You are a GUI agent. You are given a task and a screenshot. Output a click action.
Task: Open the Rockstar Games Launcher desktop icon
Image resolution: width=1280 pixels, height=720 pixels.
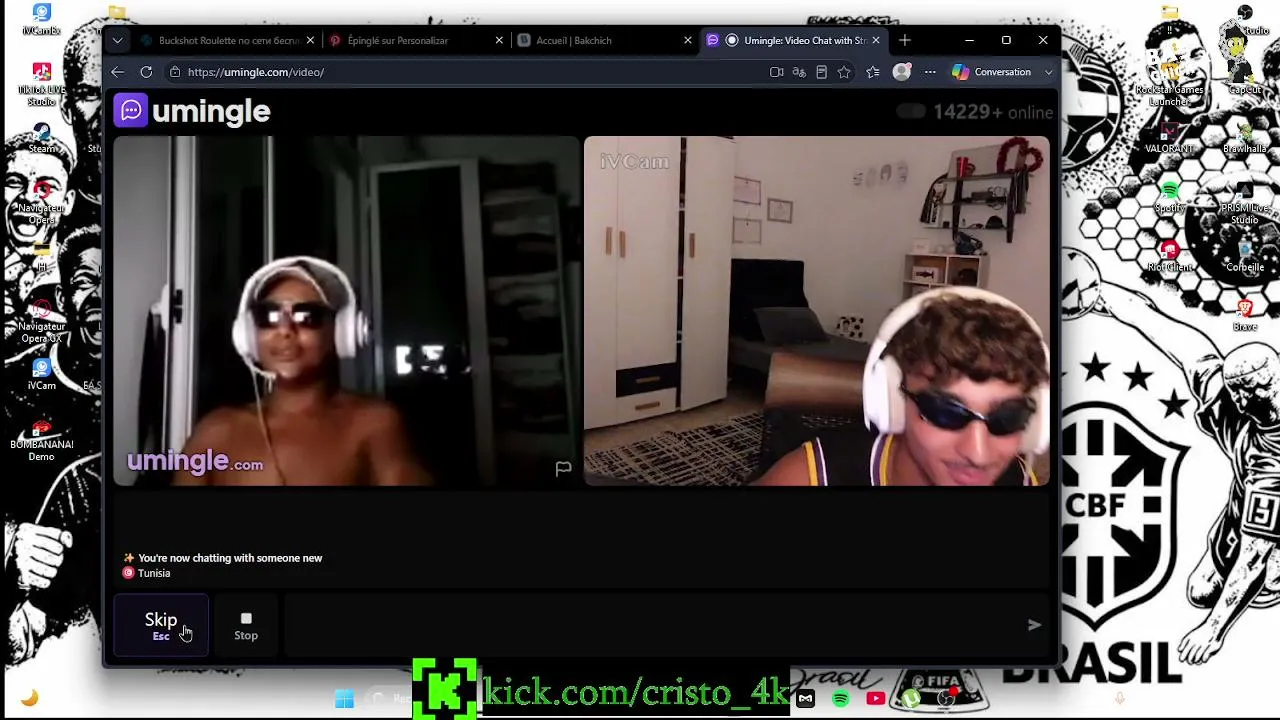1169,84
